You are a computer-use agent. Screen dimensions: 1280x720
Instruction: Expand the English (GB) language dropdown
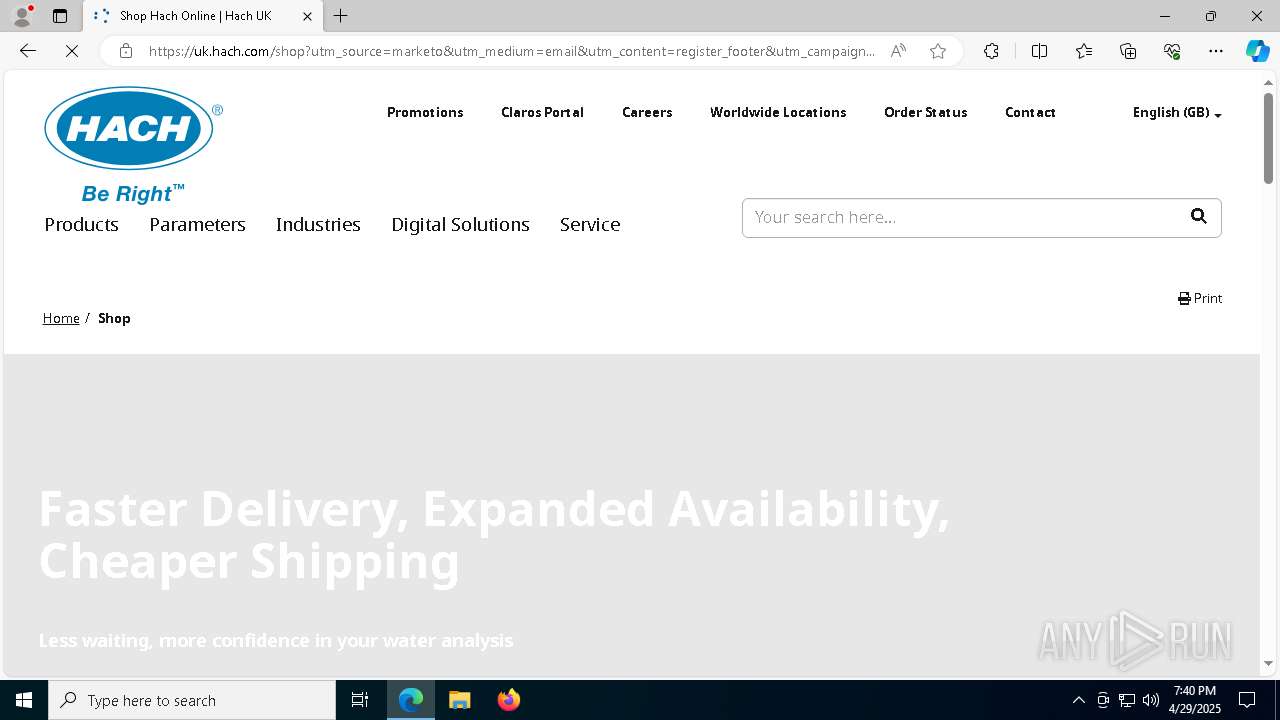pos(1177,112)
